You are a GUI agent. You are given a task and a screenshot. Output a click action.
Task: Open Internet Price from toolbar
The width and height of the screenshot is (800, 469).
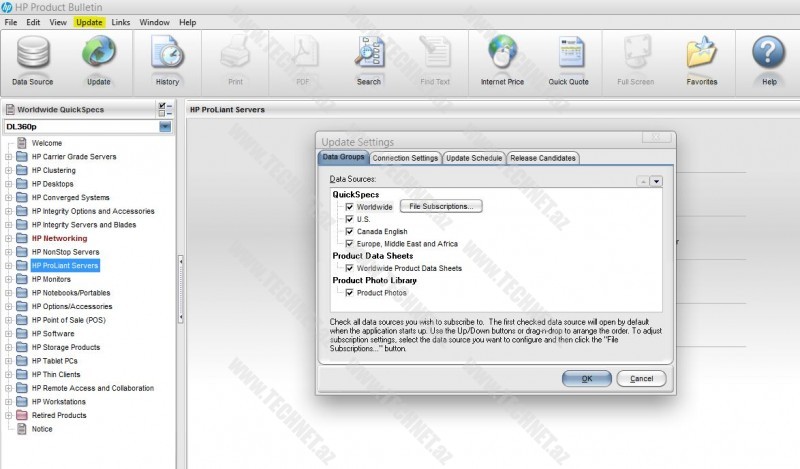click(x=502, y=58)
